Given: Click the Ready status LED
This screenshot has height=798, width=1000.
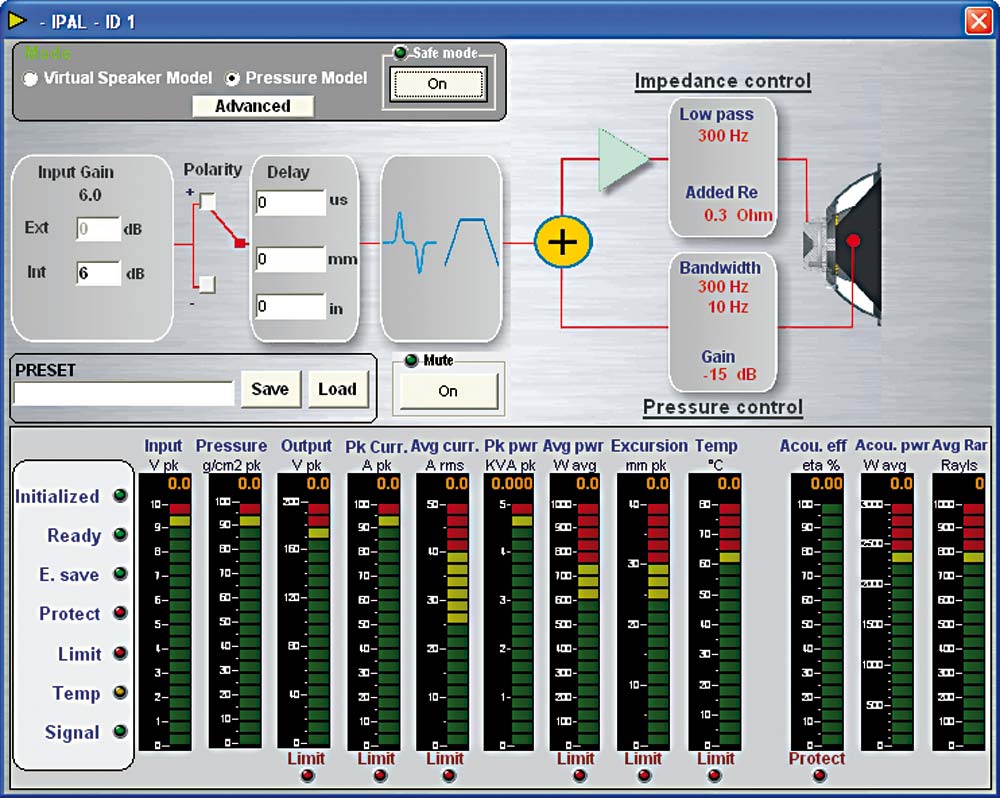Looking at the screenshot, I should [x=120, y=535].
